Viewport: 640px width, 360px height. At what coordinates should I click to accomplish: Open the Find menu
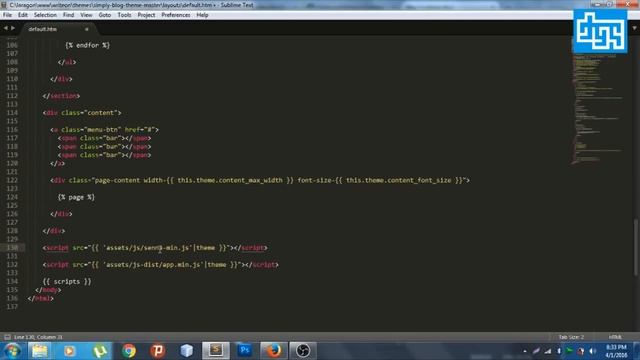[68, 15]
